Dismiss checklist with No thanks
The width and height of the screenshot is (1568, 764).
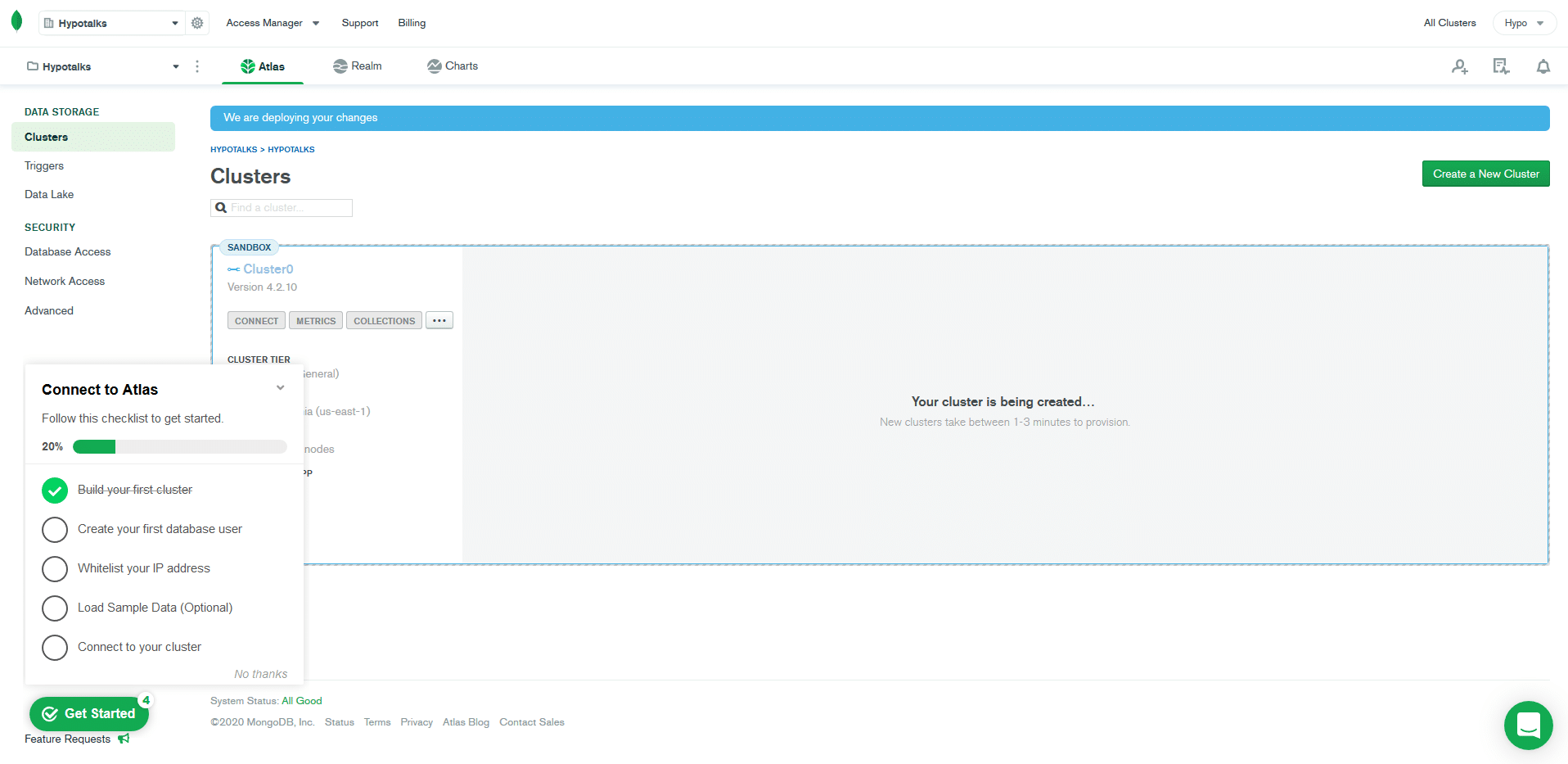pyautogui.click(x=260, y=675)
